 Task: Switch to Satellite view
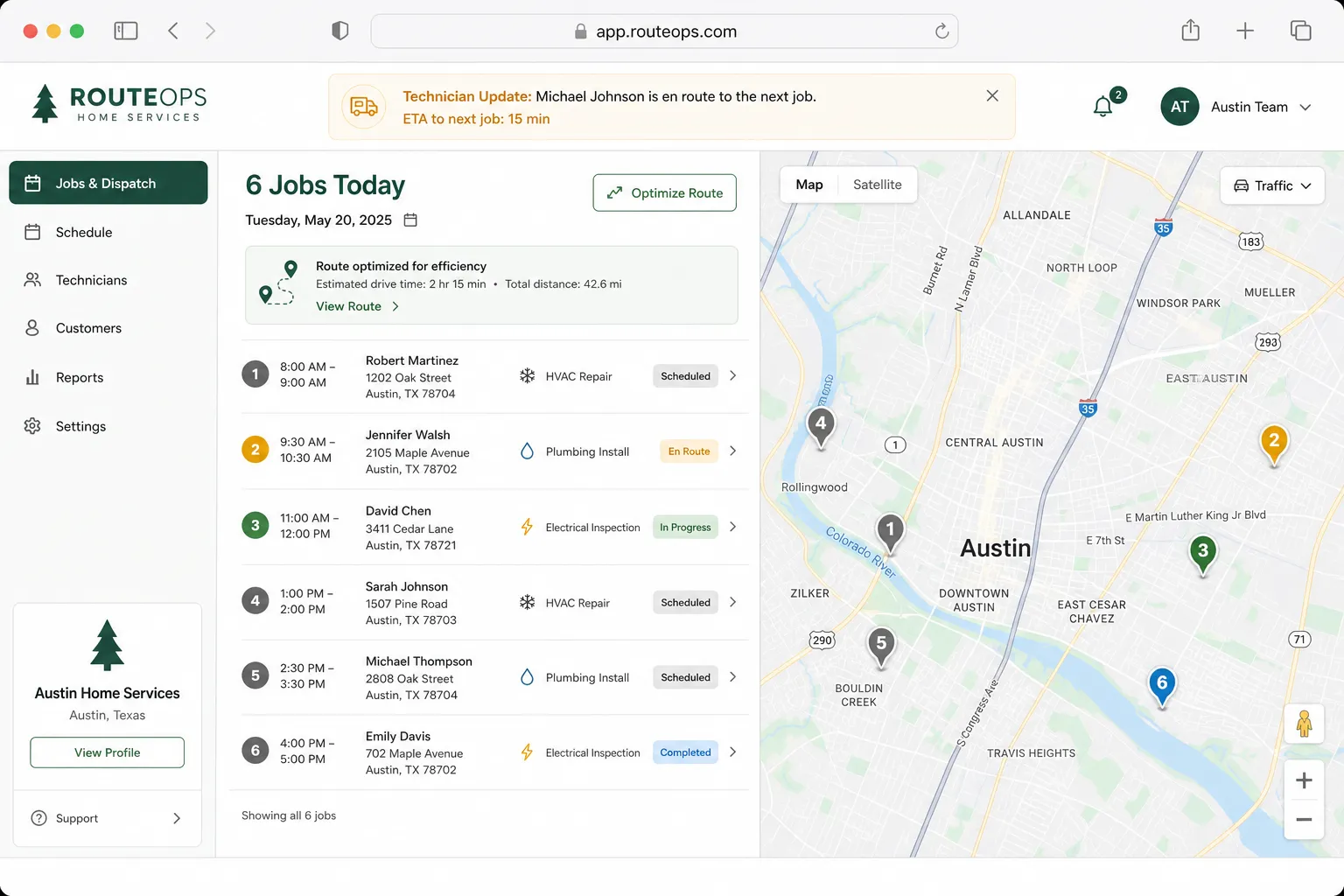pos(878,185)
